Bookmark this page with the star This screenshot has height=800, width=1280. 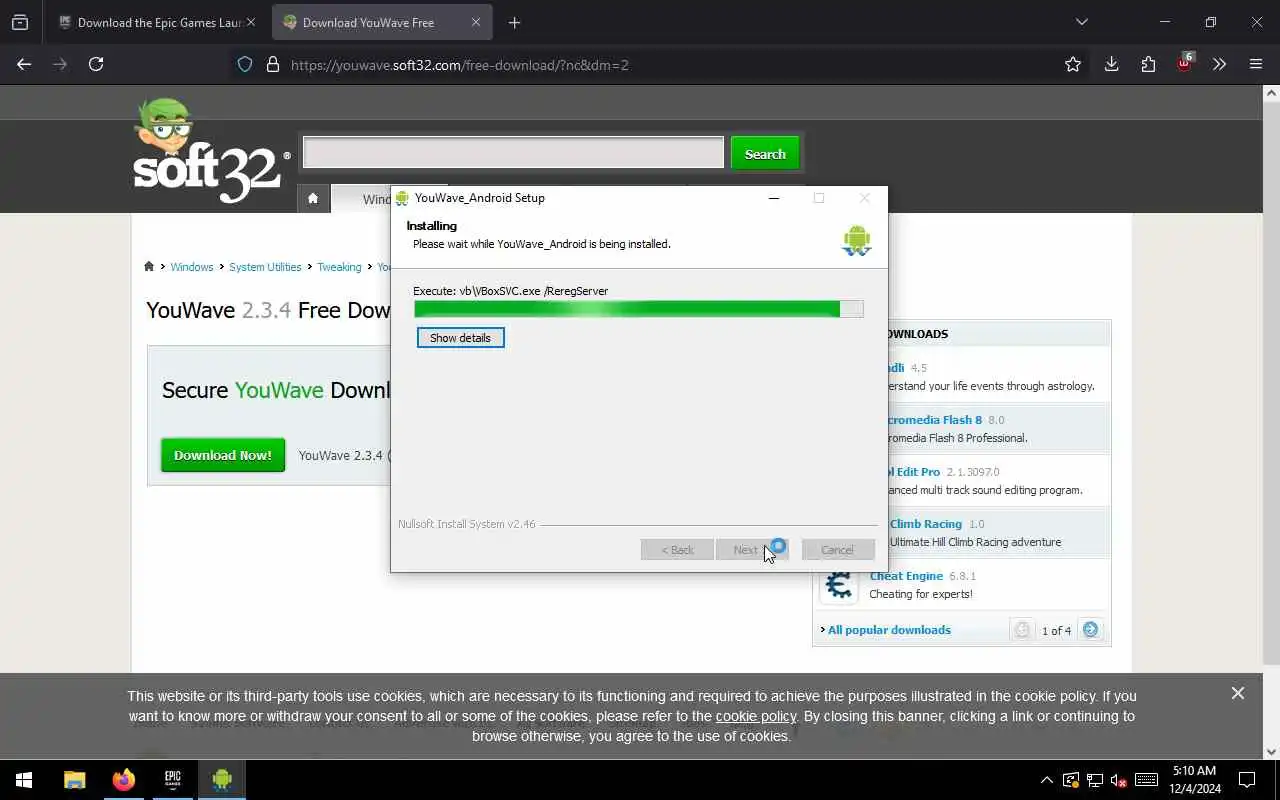1073,64
